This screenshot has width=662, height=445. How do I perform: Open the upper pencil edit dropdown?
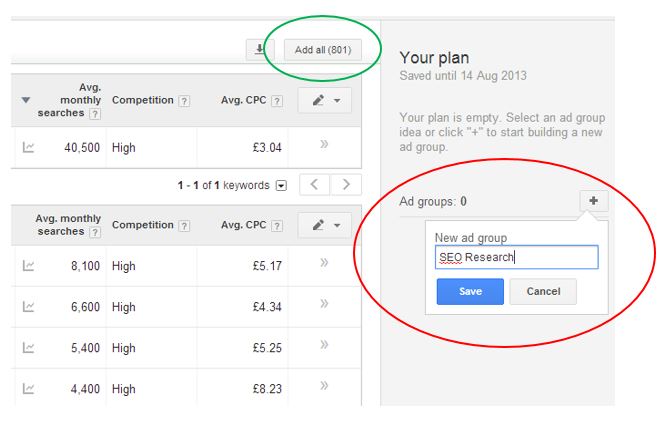point(324,101)
